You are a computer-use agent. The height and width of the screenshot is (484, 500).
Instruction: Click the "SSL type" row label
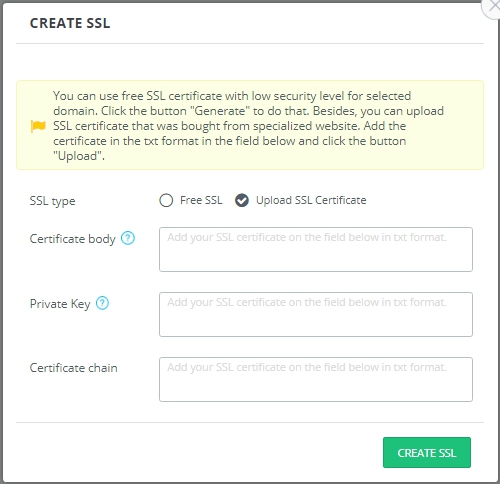(x=52, y=201)
